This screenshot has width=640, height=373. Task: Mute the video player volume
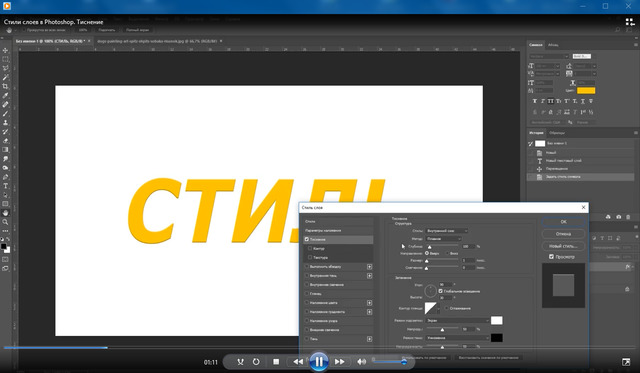[x=361, y=362]
